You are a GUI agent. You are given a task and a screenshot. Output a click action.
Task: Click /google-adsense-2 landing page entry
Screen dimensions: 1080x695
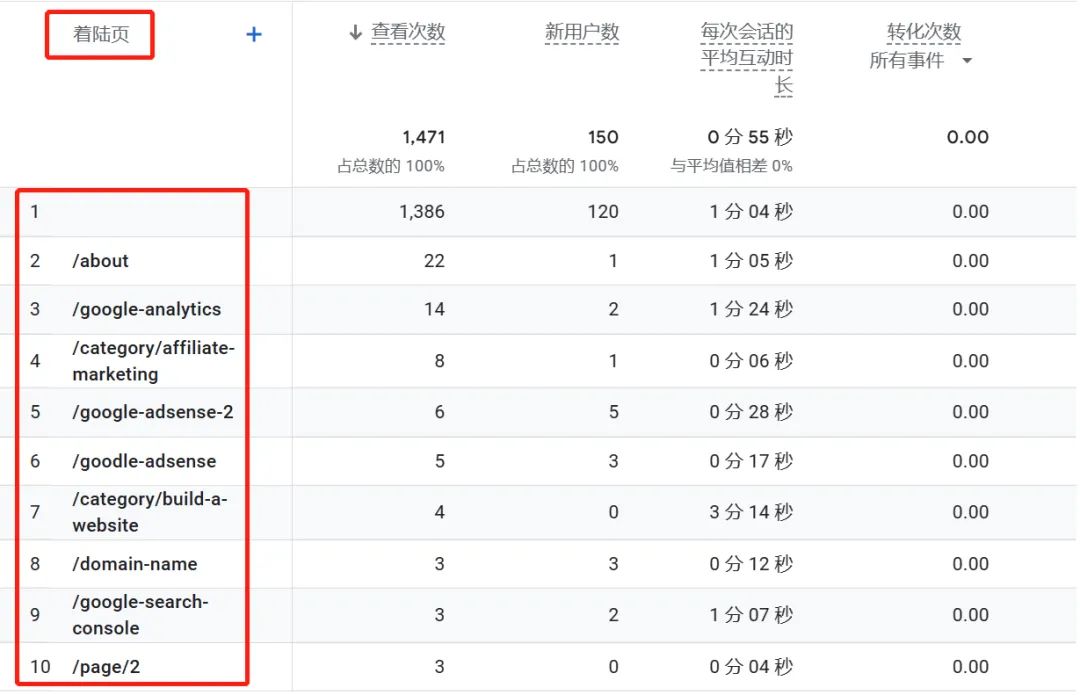152,412
